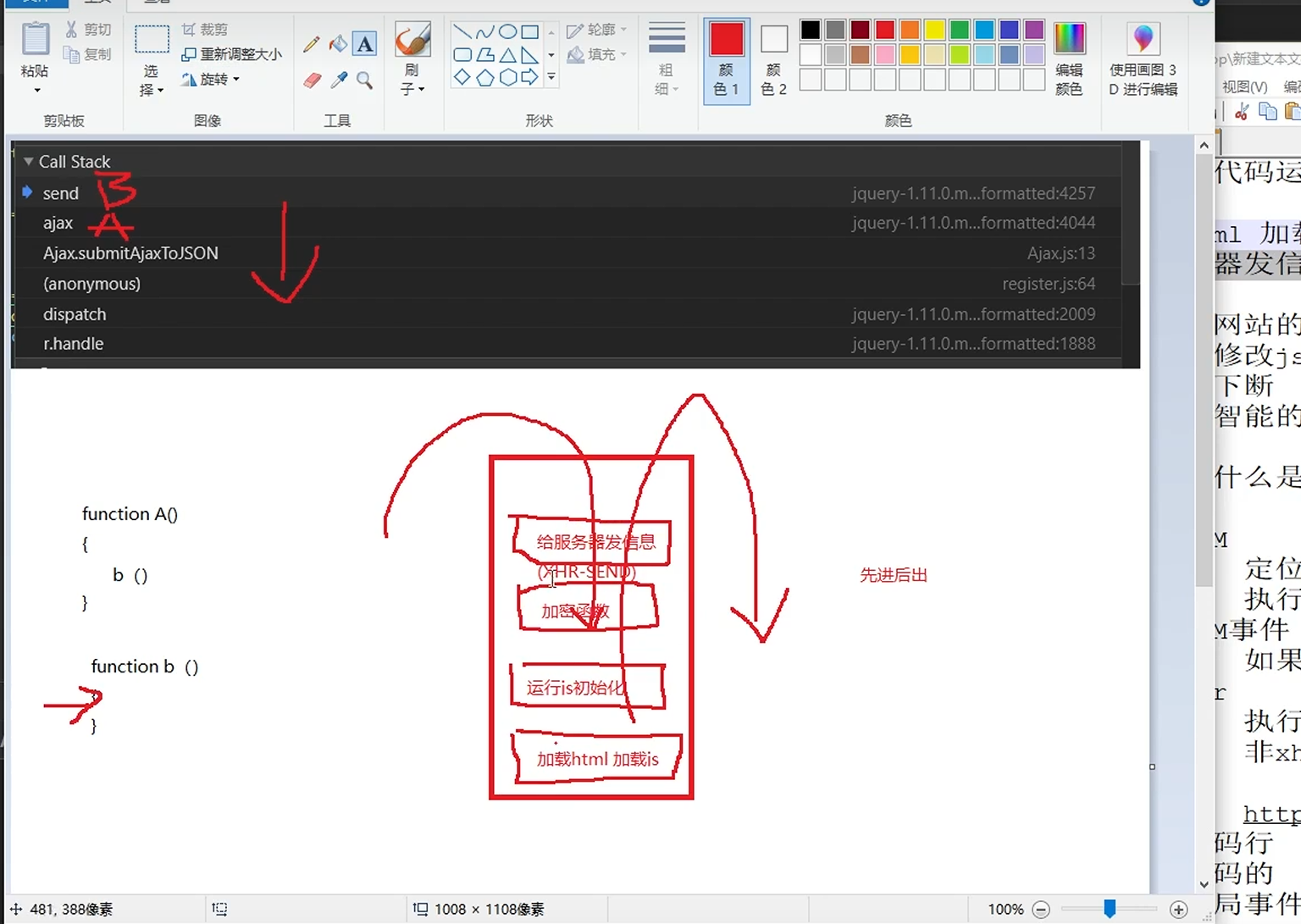The image size is (1301, 924).
Task: Activate 颜色 1 as the active color
Action: click(726, 60)
